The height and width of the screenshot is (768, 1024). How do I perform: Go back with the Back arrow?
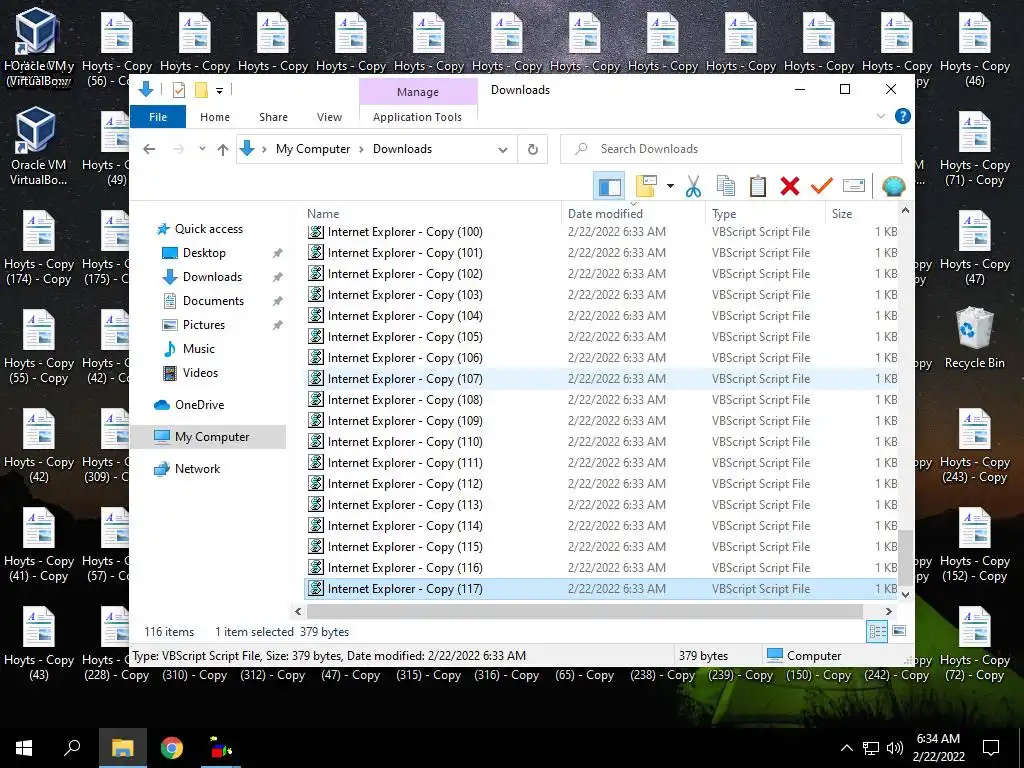(149, 149)
